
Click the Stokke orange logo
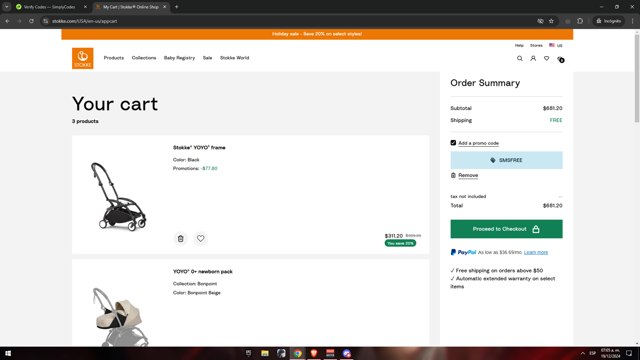click(82, 58)
